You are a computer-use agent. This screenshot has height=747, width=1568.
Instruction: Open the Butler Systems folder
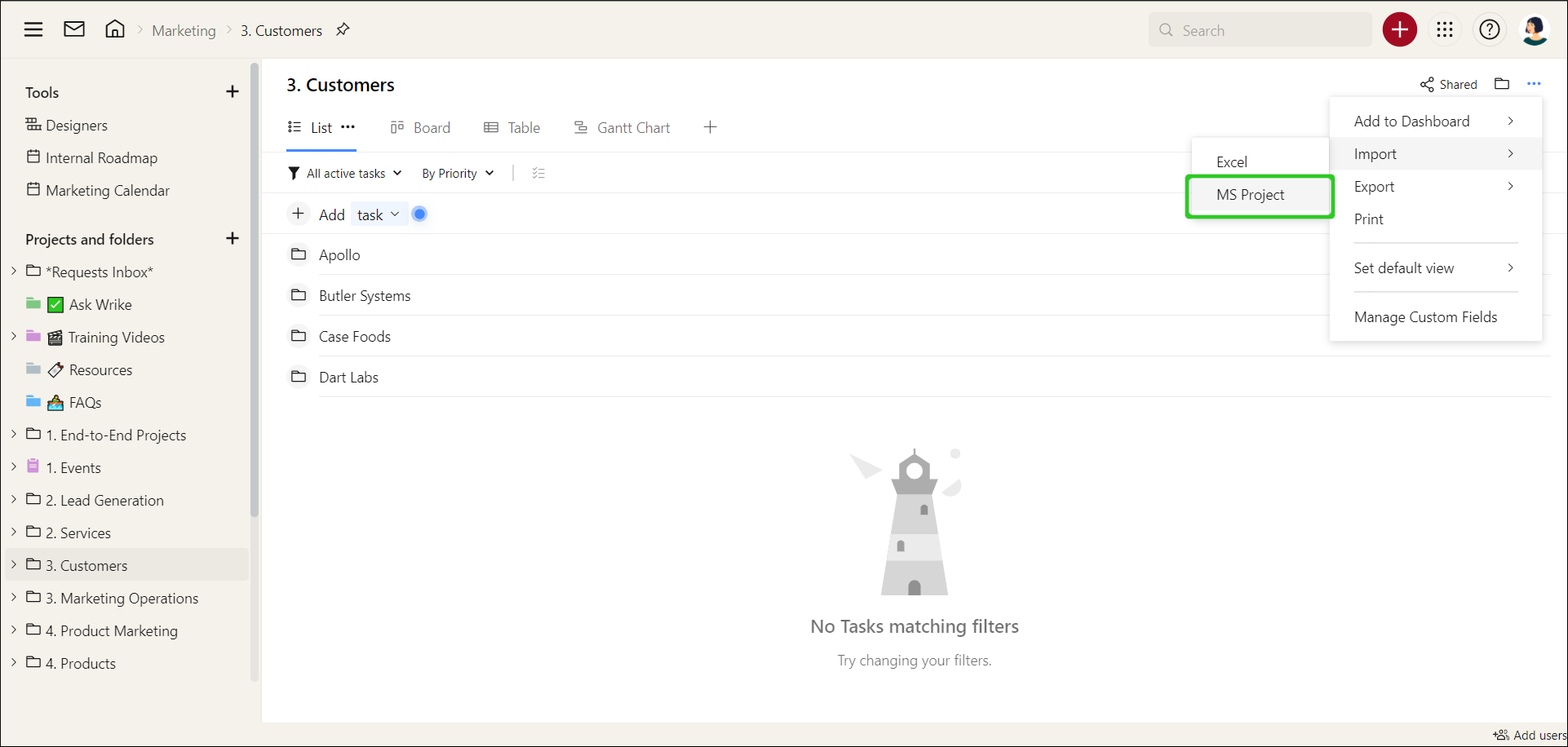click(365, 296)
